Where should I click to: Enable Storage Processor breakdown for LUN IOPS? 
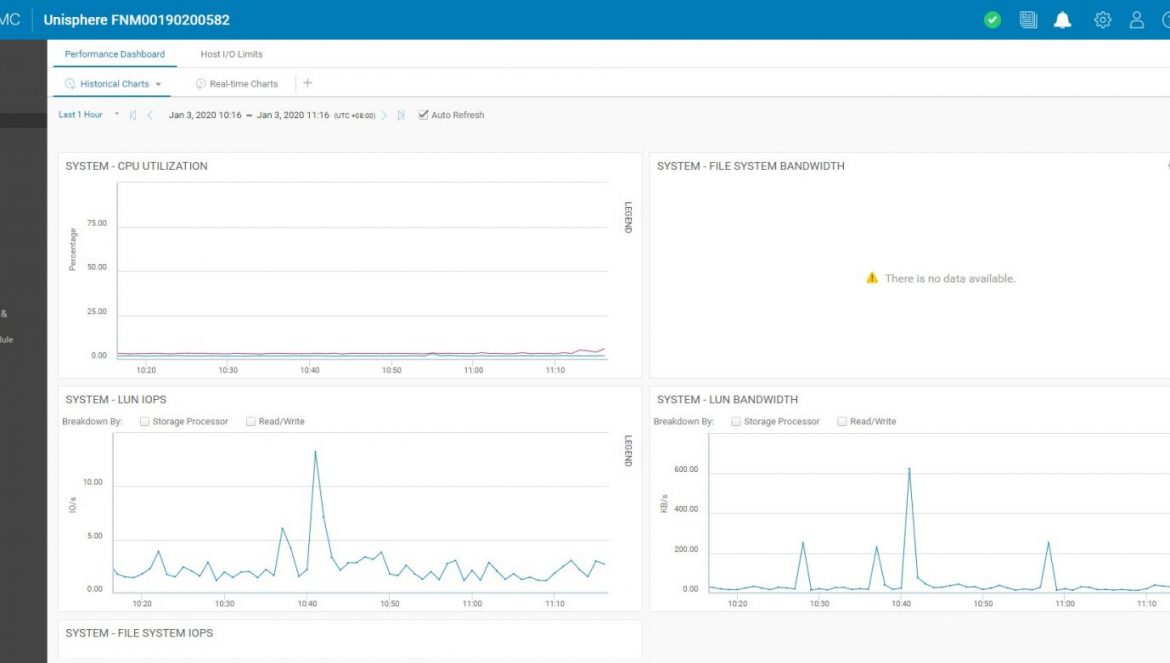point(144,421)
